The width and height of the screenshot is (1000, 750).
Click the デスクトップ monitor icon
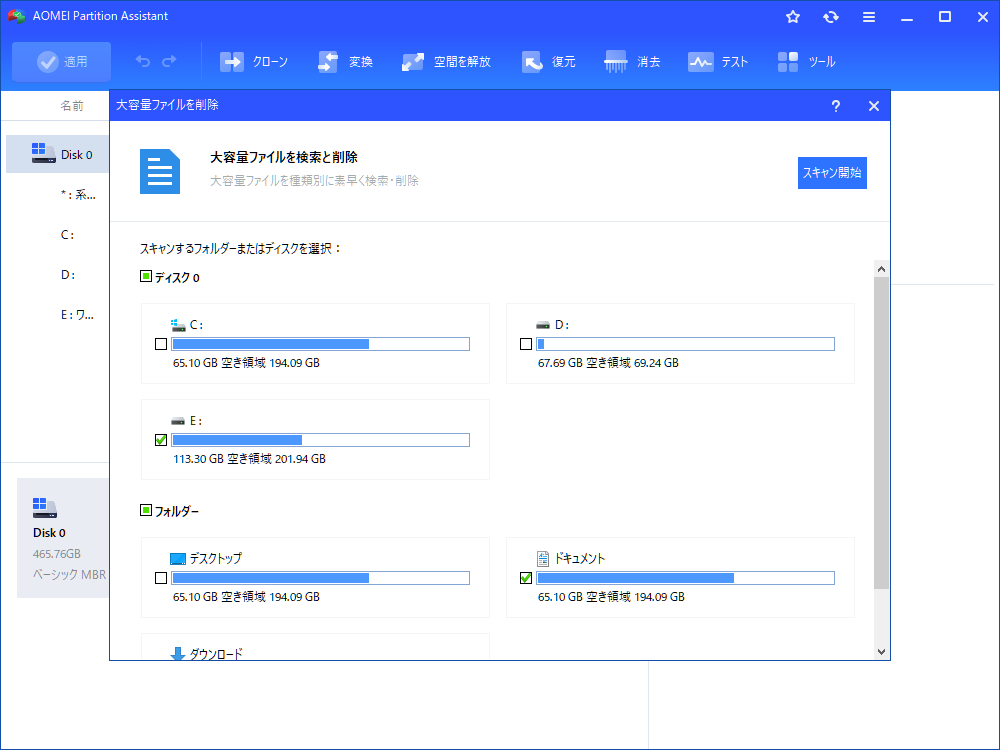pos(178,559)
